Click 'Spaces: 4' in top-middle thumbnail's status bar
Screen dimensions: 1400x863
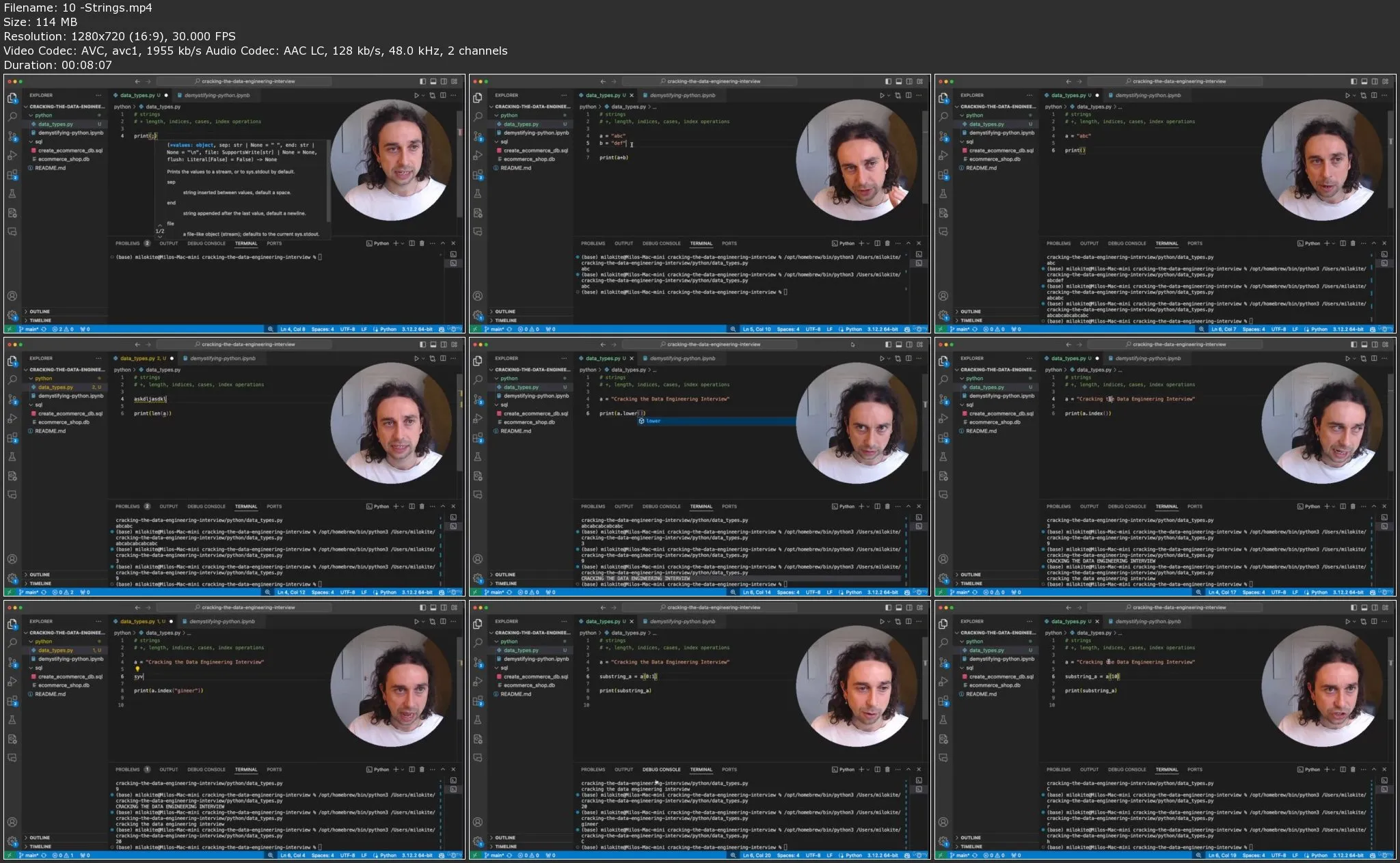coord(787,329)
